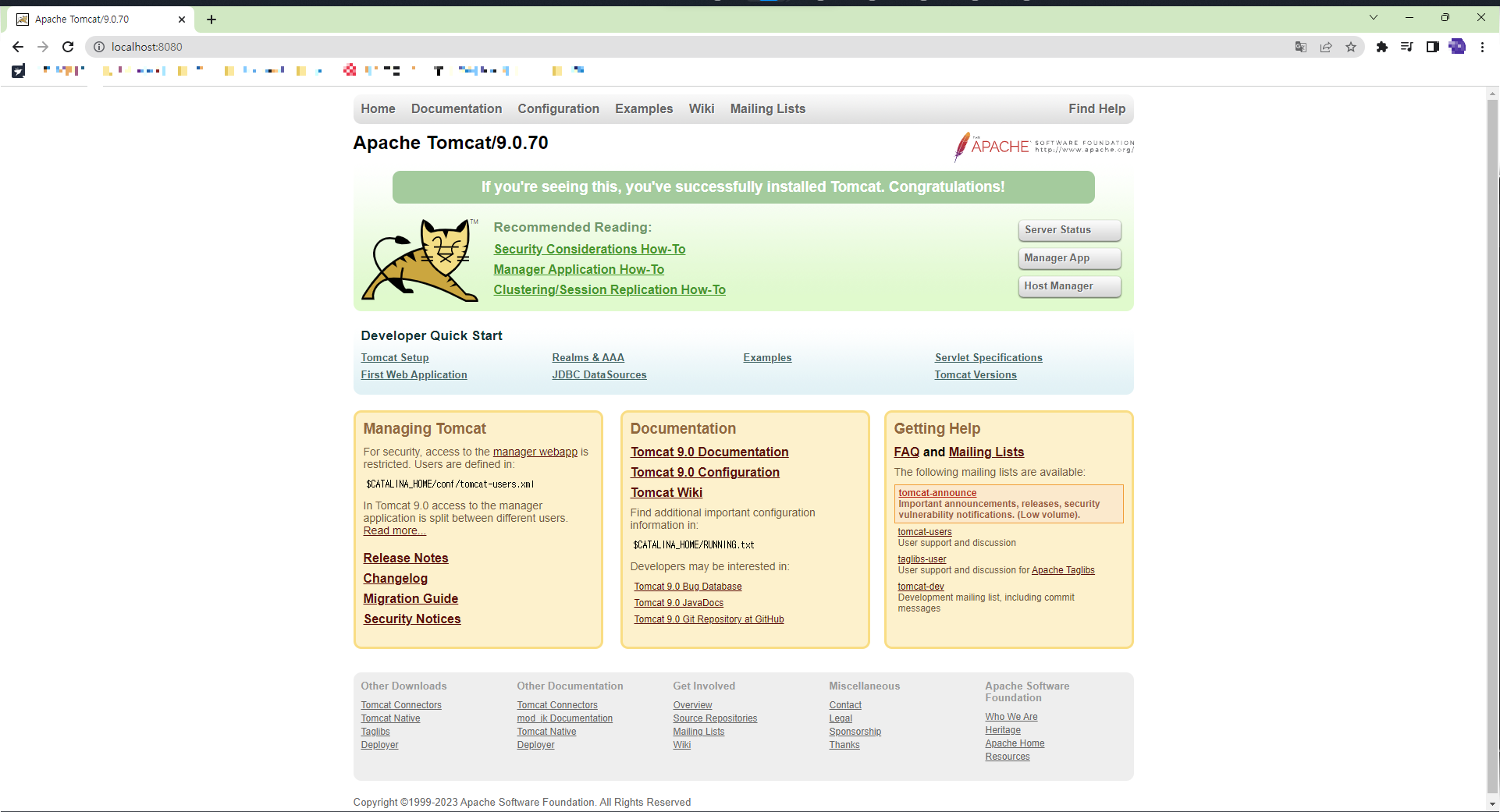Screen dimensions: 1500x812
Task: Open Servlet Specifications link
Action: click(x=989, y=357)
